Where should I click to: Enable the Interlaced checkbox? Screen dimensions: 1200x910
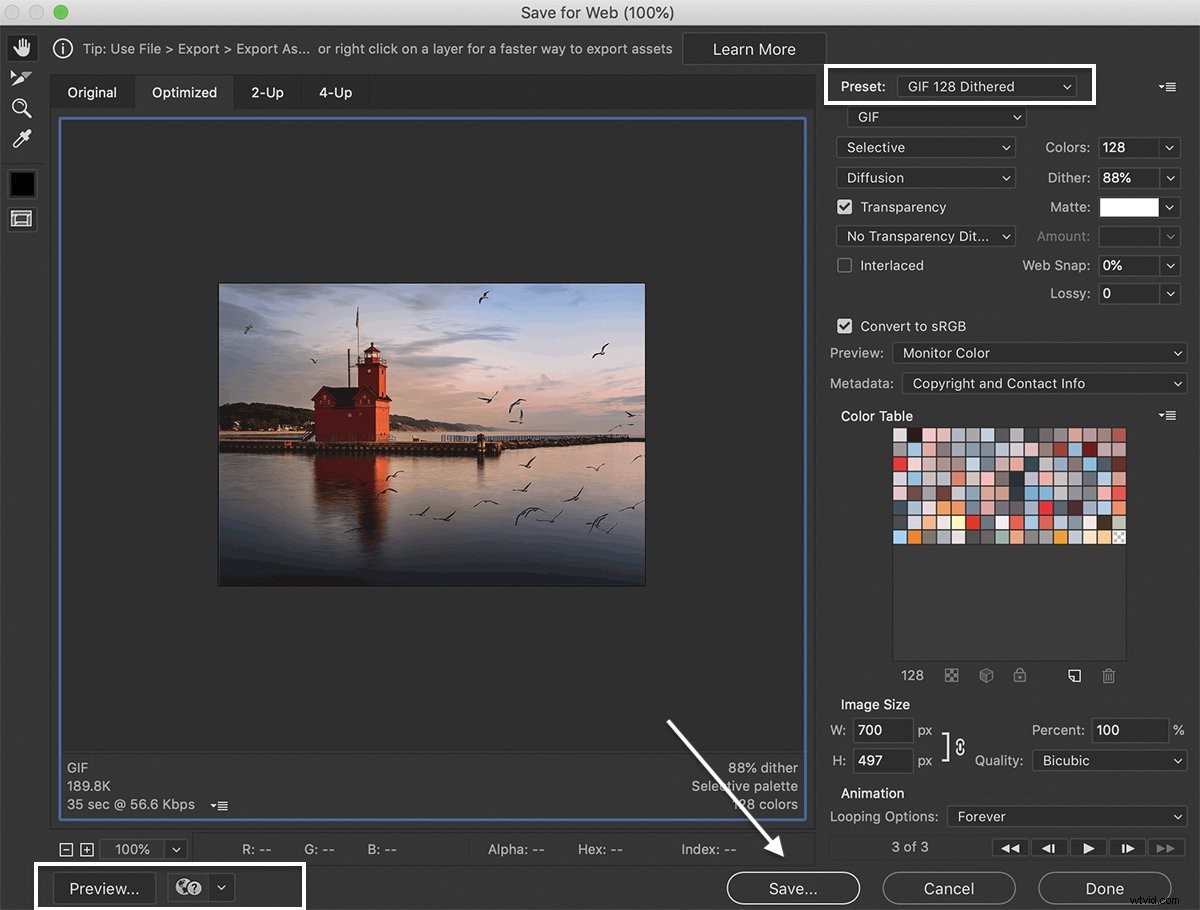(x=845, y=265)
